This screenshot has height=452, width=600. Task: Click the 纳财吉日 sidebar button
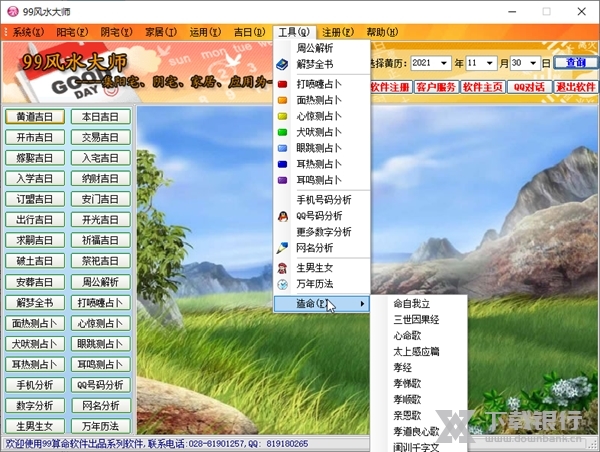(x=101, y=179)
